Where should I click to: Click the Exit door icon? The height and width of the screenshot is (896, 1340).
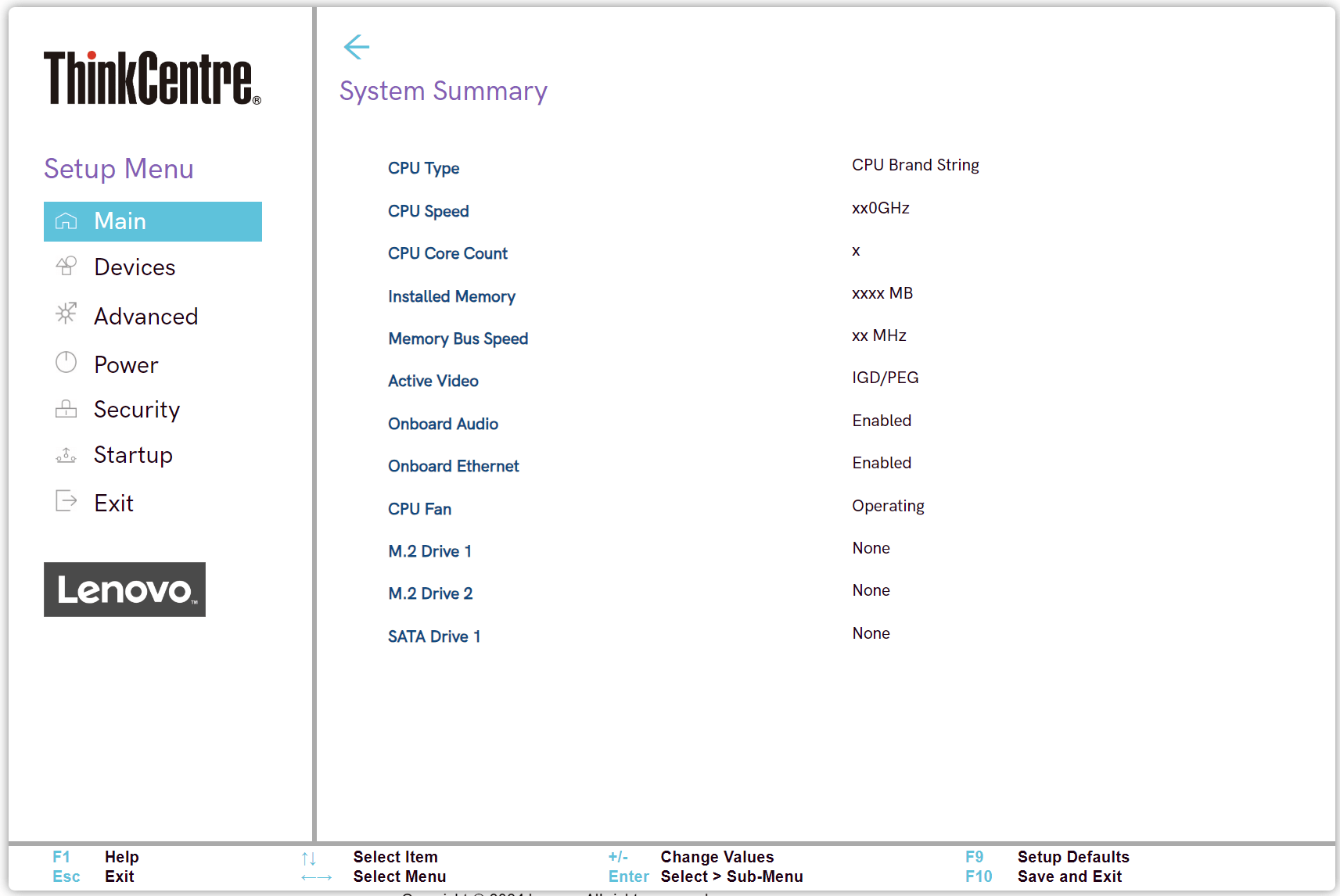(x=66, y=500)
